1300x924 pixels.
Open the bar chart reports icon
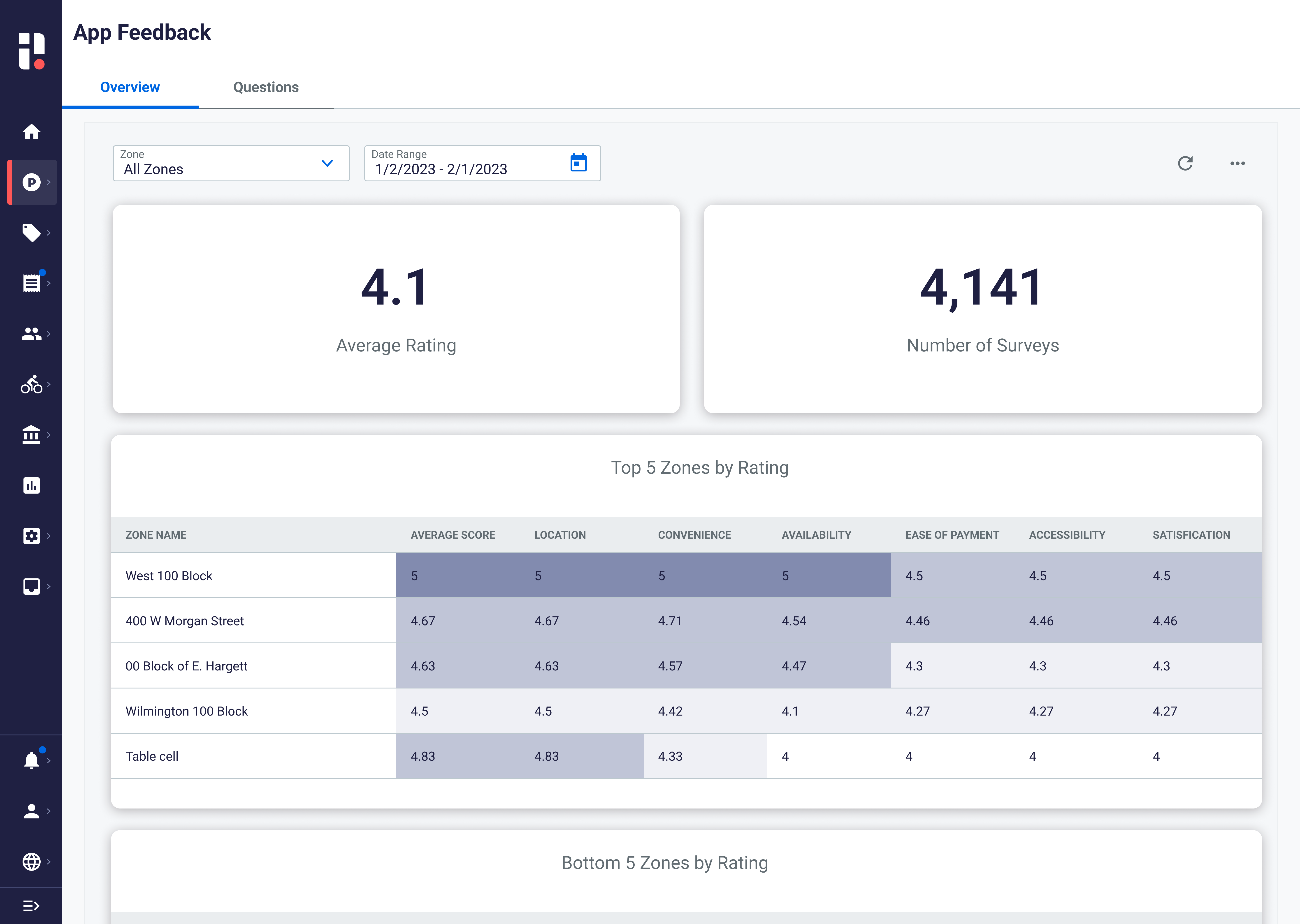point(31,485)
